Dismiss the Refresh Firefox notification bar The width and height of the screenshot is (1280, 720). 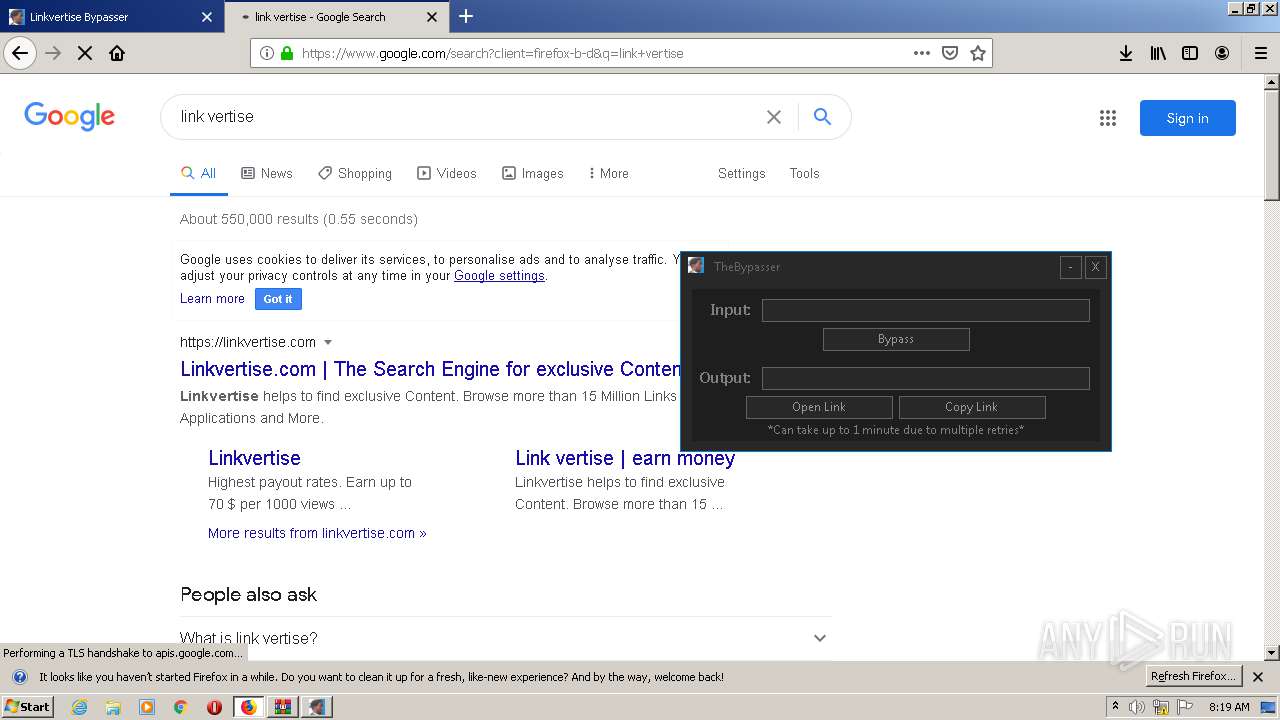1258,677
